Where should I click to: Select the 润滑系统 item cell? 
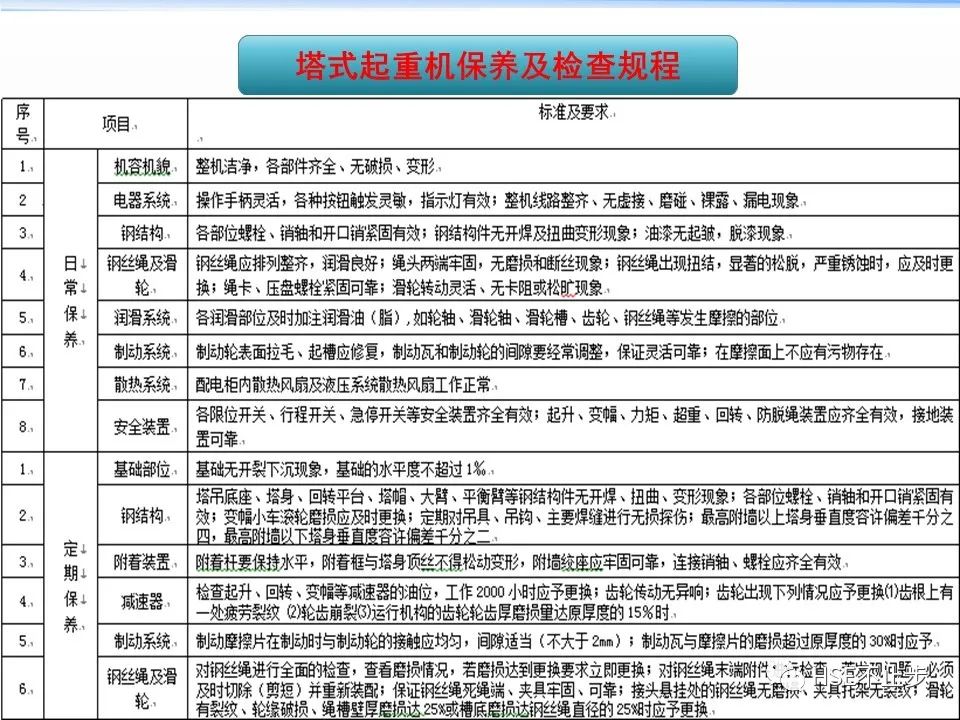point(143,317)
